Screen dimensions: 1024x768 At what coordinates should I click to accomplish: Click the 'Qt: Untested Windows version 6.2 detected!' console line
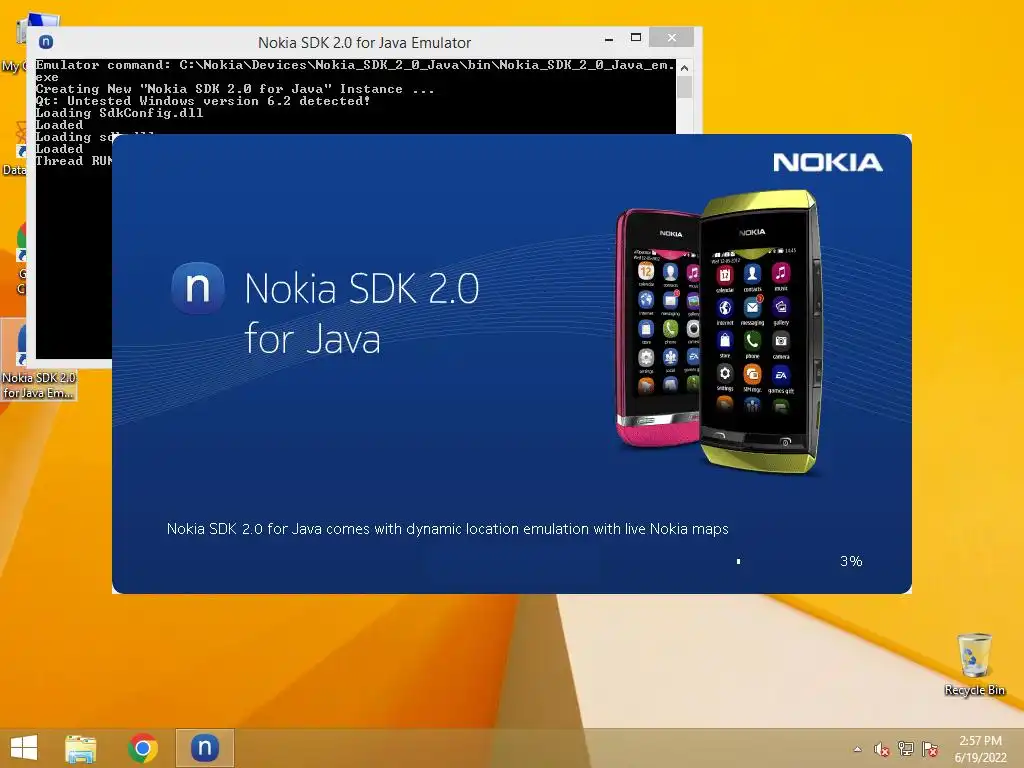tap(202, 101)
